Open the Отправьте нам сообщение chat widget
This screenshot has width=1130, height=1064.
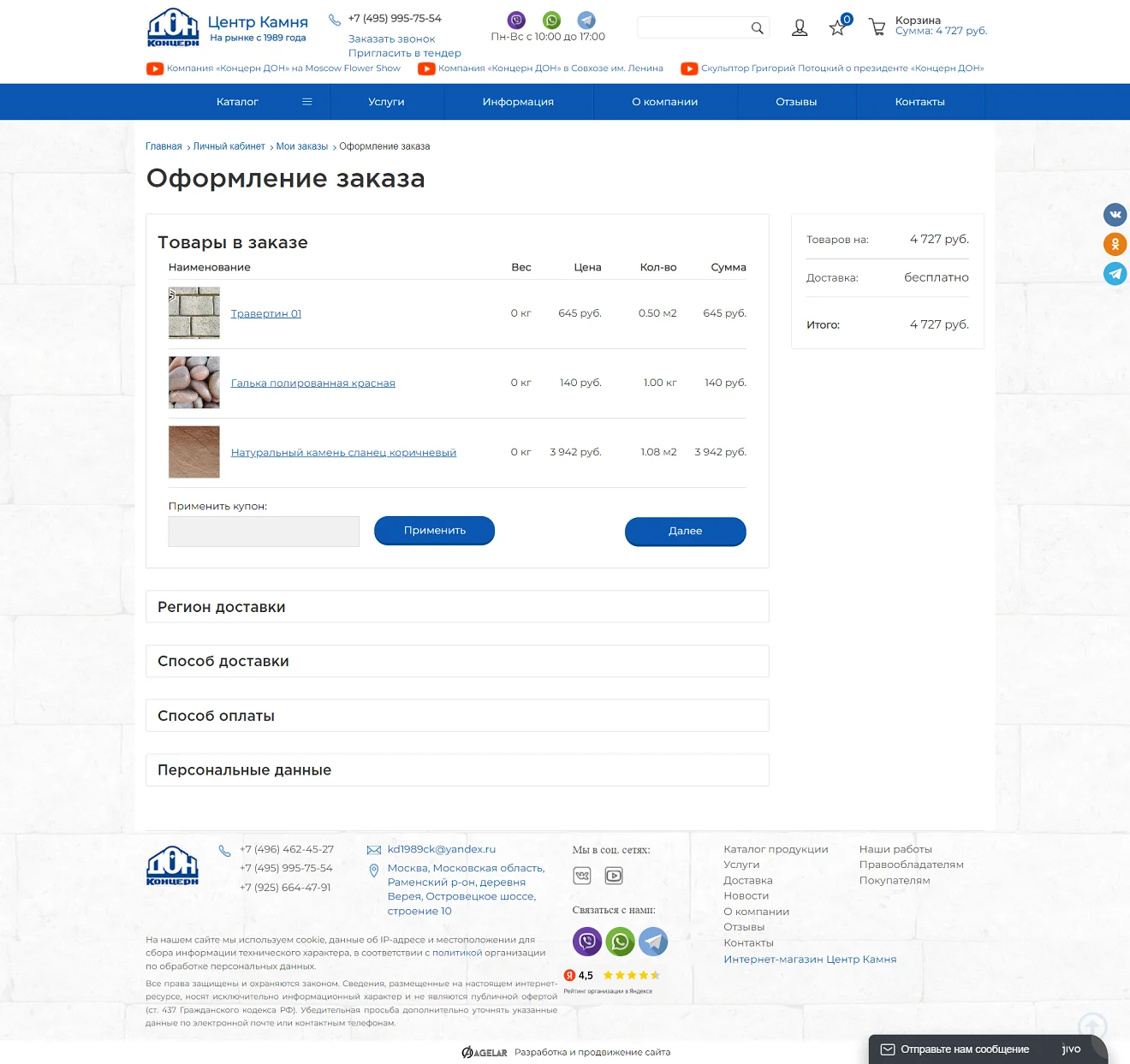988,1049
